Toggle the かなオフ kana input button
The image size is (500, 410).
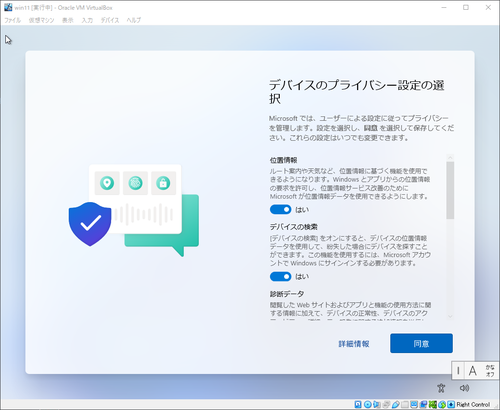click(x=490, y=371)
